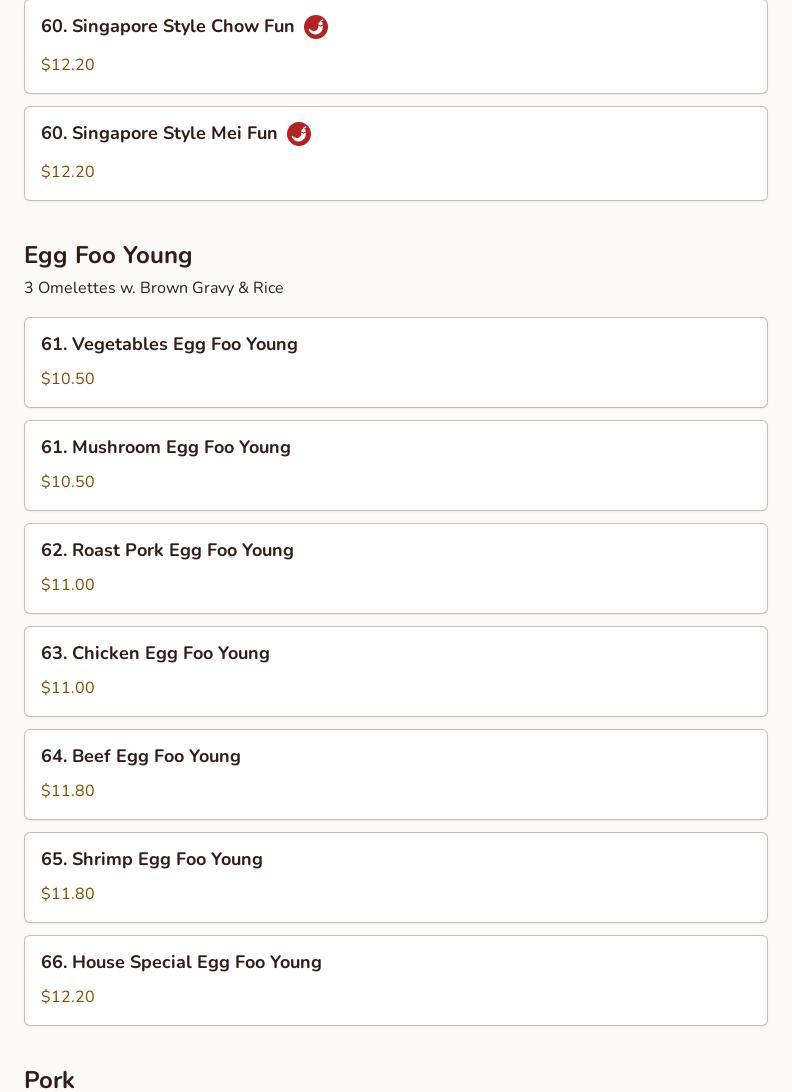Click the '3 Omelettes w. Brown Gravy & Rice' description

tap(154, 288)
